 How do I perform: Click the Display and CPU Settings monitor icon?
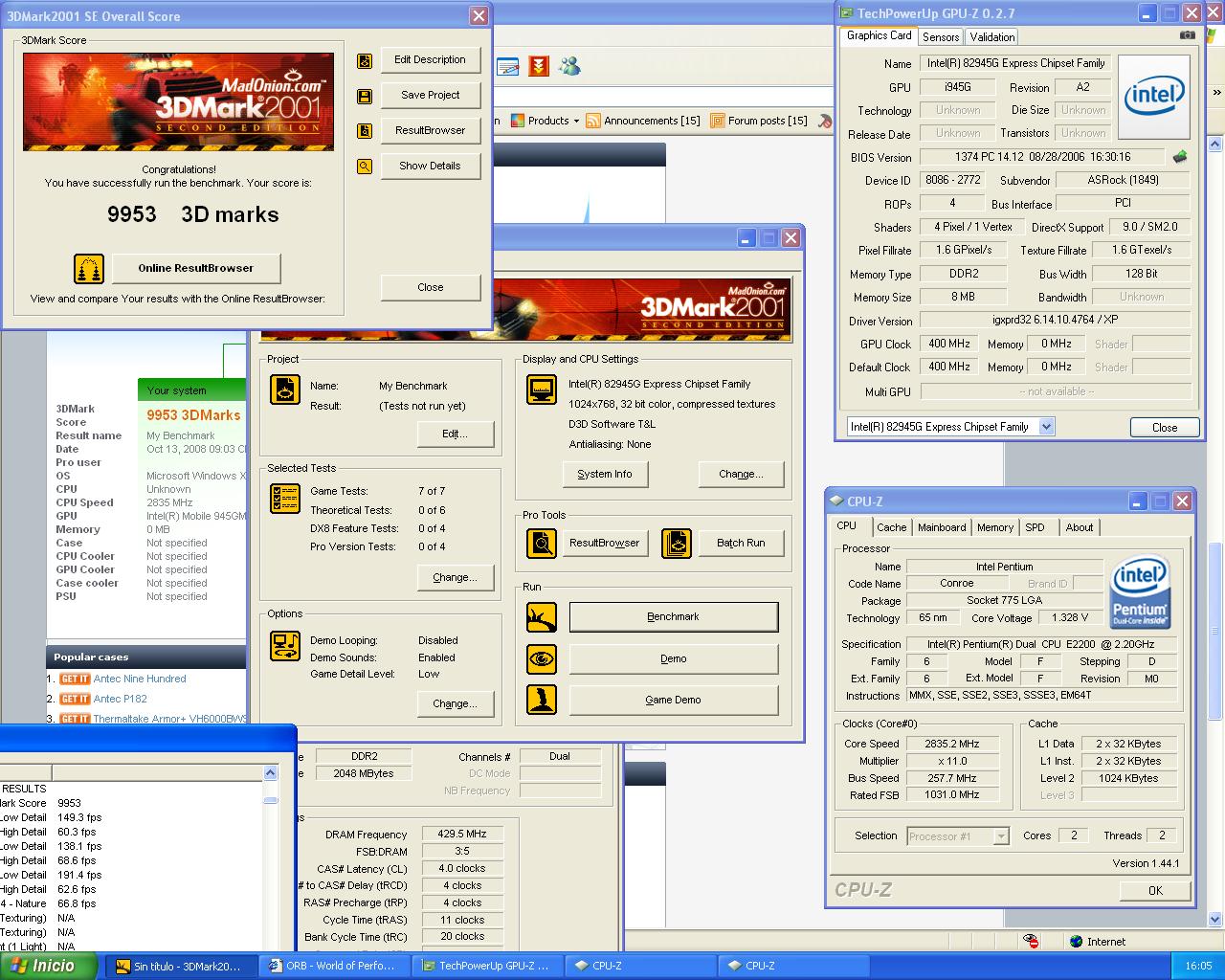coord(542,390)
